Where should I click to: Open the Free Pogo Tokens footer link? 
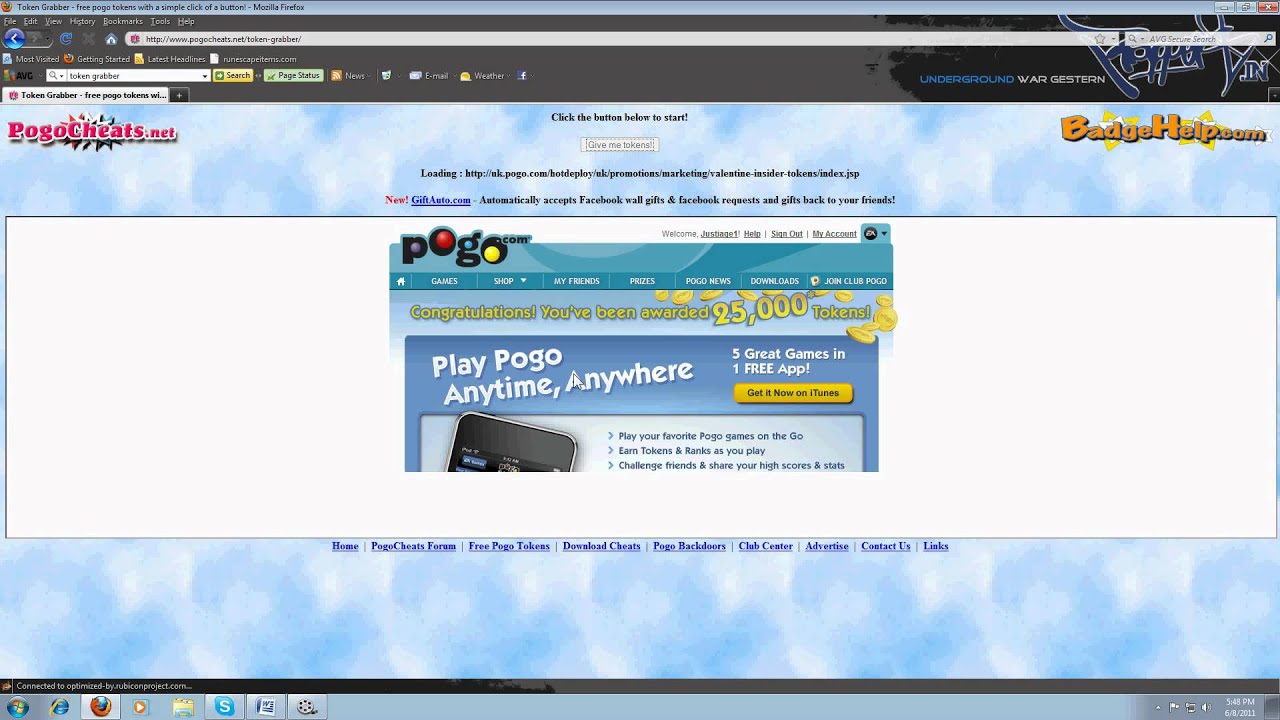[509, 546]
